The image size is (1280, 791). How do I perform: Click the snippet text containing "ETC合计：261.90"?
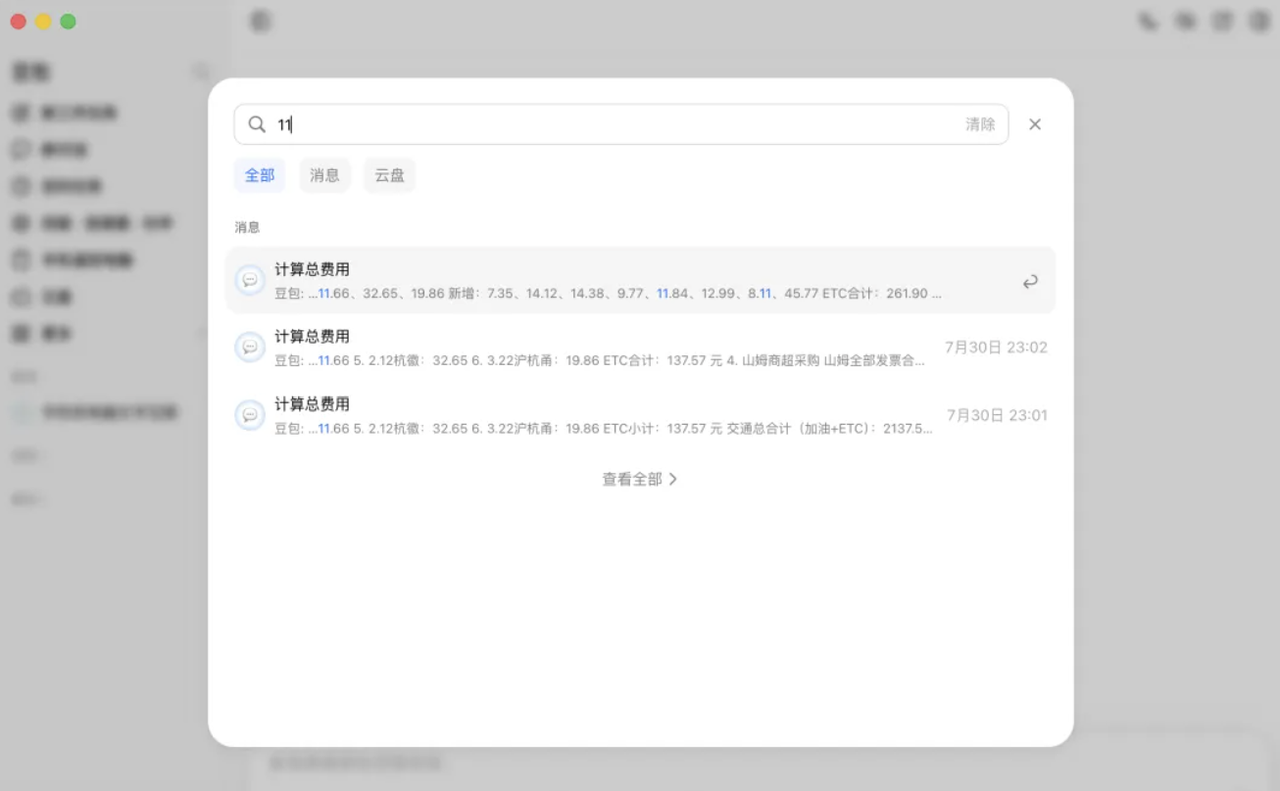[608, 294]
